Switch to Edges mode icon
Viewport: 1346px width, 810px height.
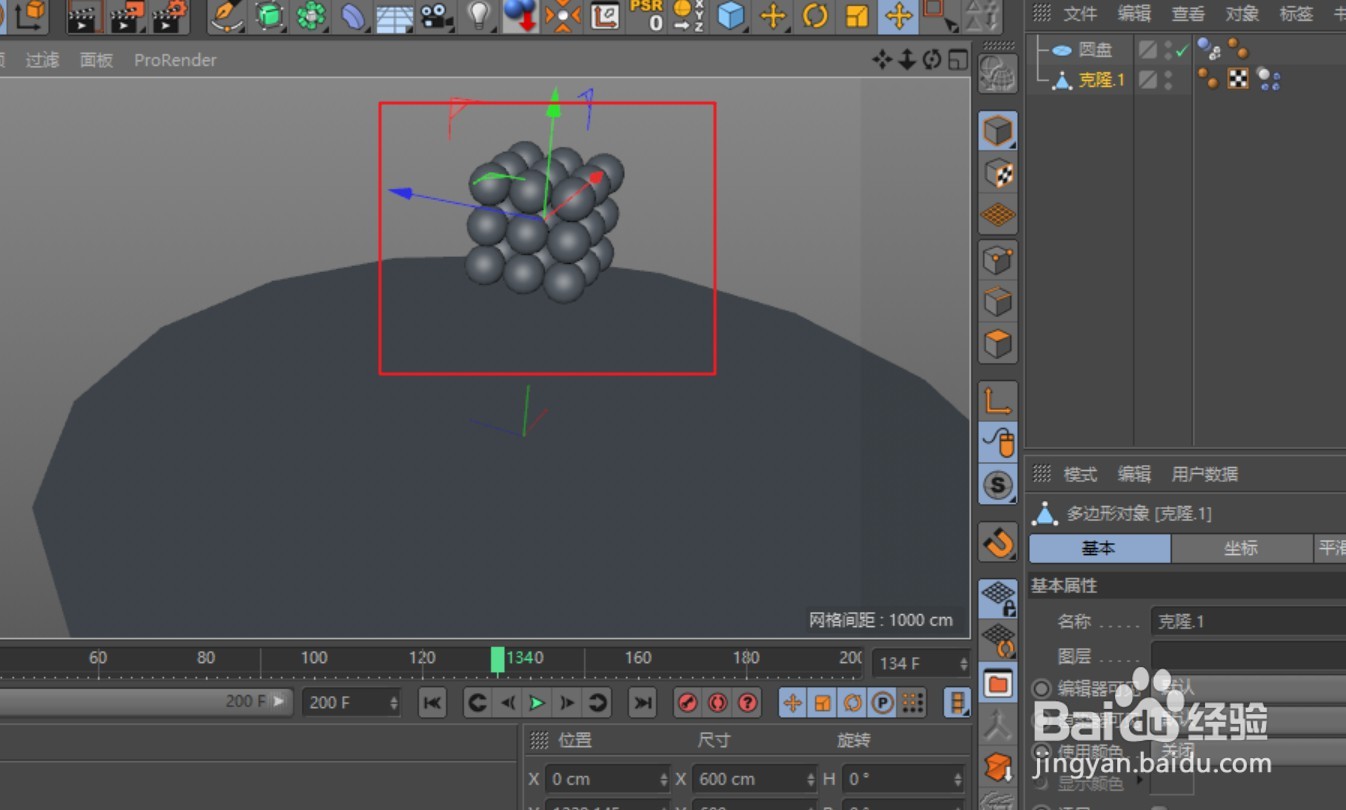point(998,302)
